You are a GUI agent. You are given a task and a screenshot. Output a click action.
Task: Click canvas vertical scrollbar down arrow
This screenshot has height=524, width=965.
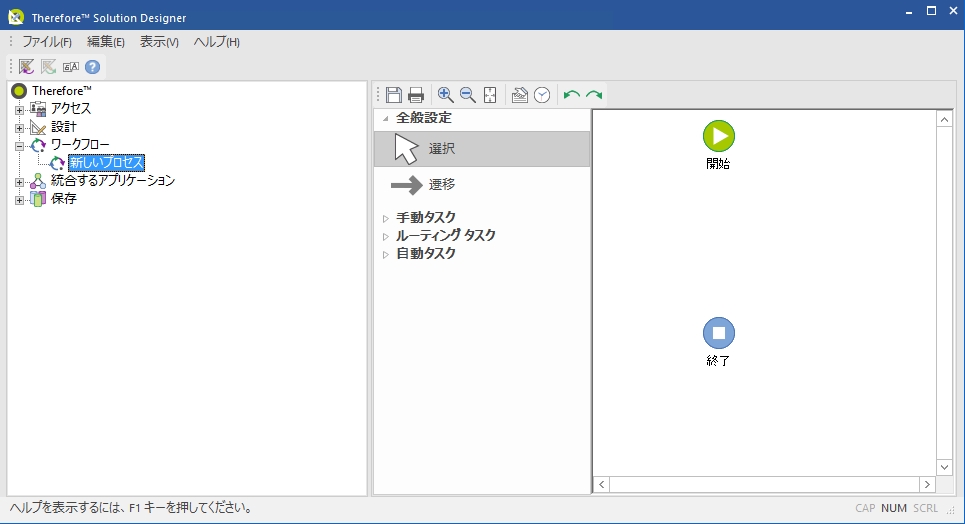click(944, 467)
